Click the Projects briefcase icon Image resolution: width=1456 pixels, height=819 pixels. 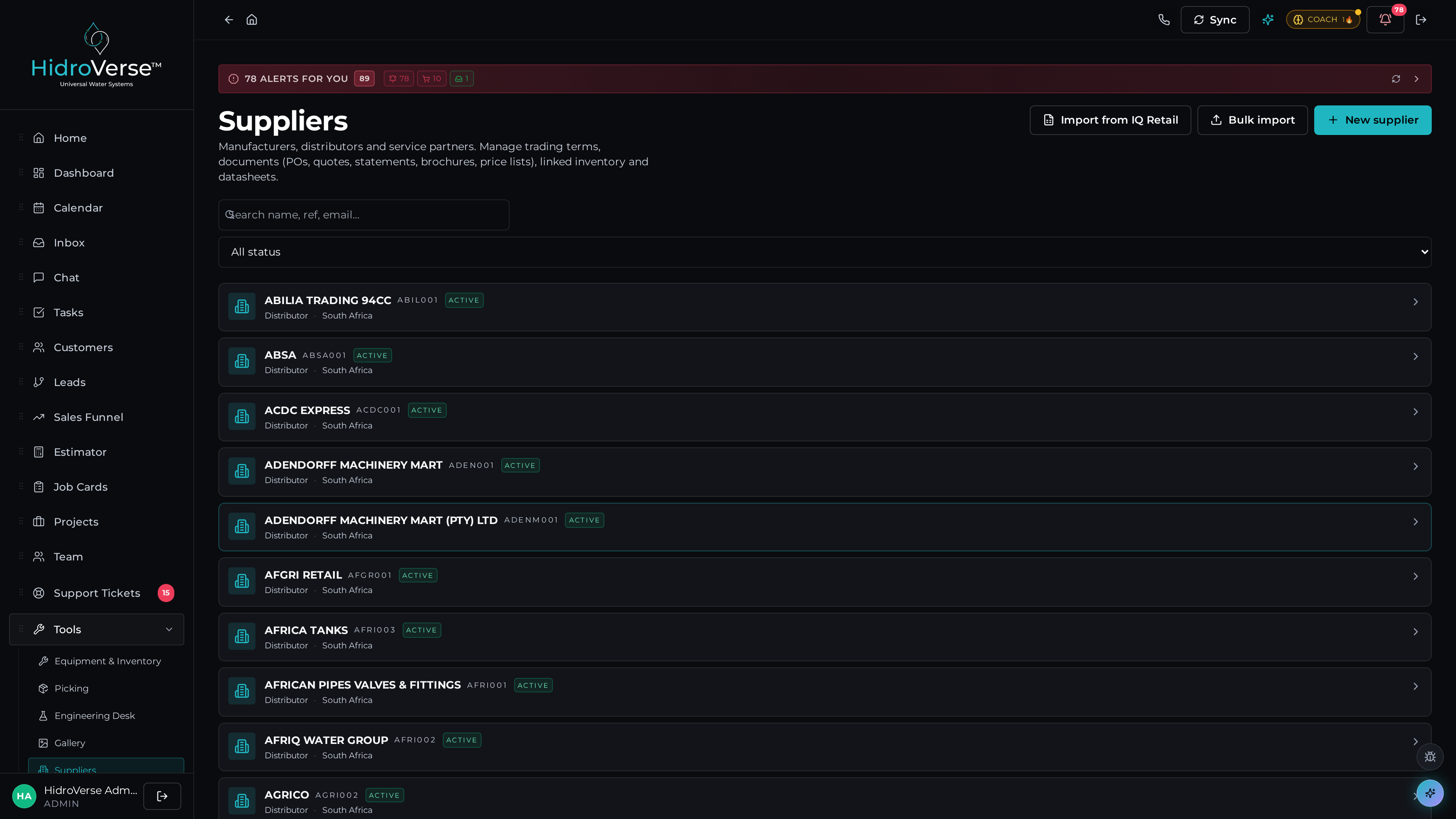point(38,522)
